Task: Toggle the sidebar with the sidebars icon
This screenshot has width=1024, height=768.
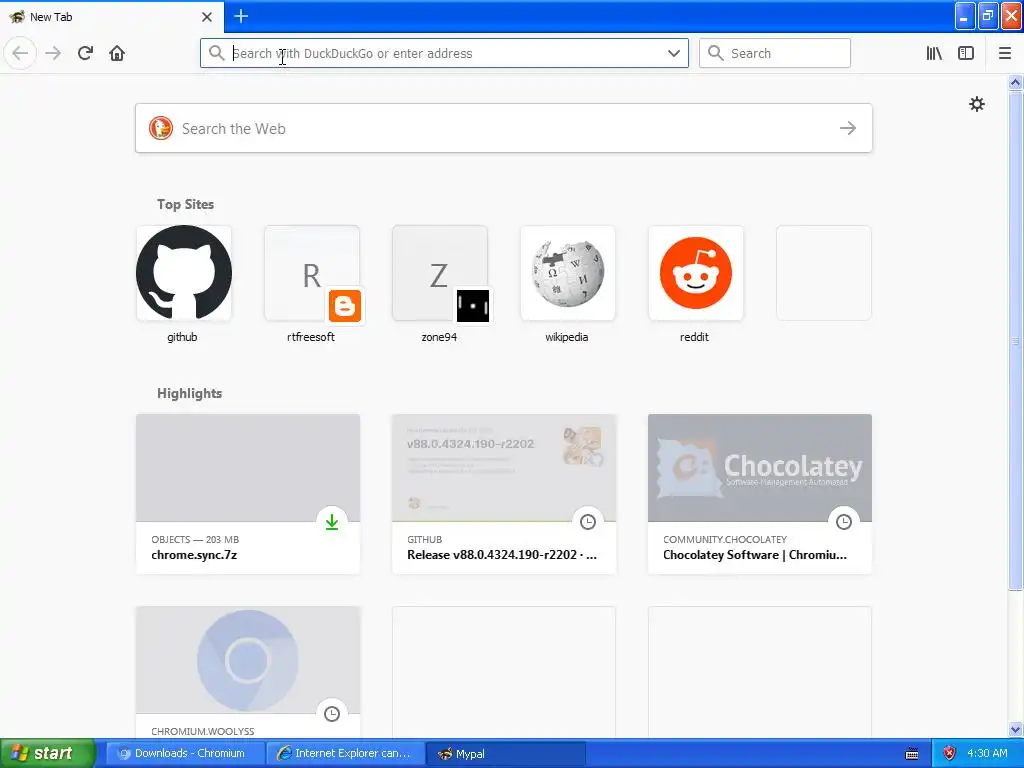Action: 966,53
